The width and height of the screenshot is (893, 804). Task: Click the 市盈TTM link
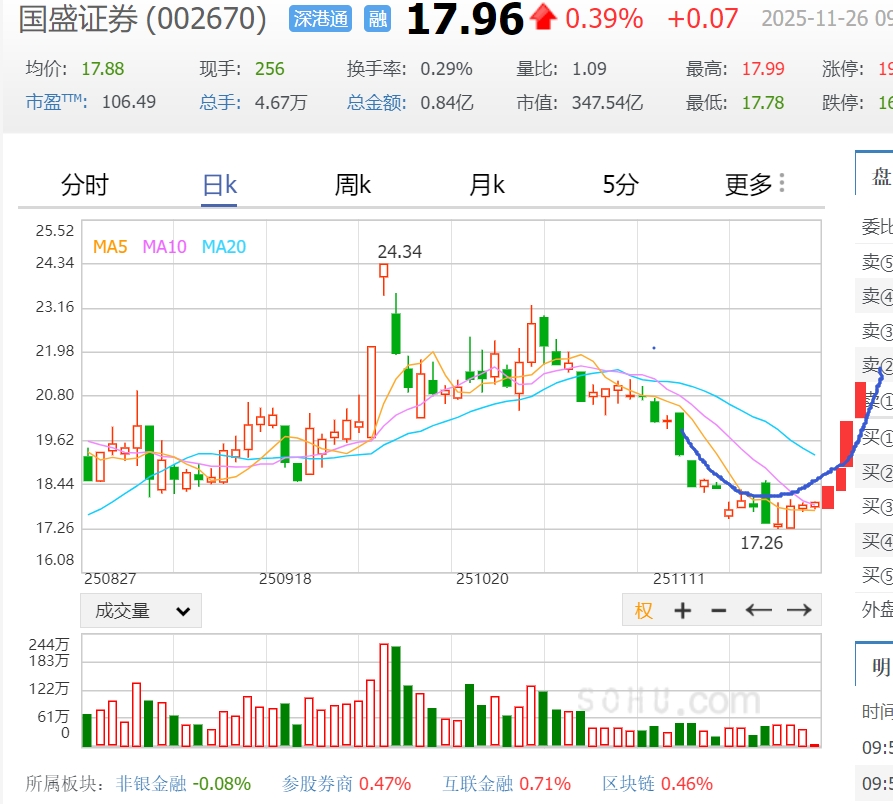tap(56, 102)
